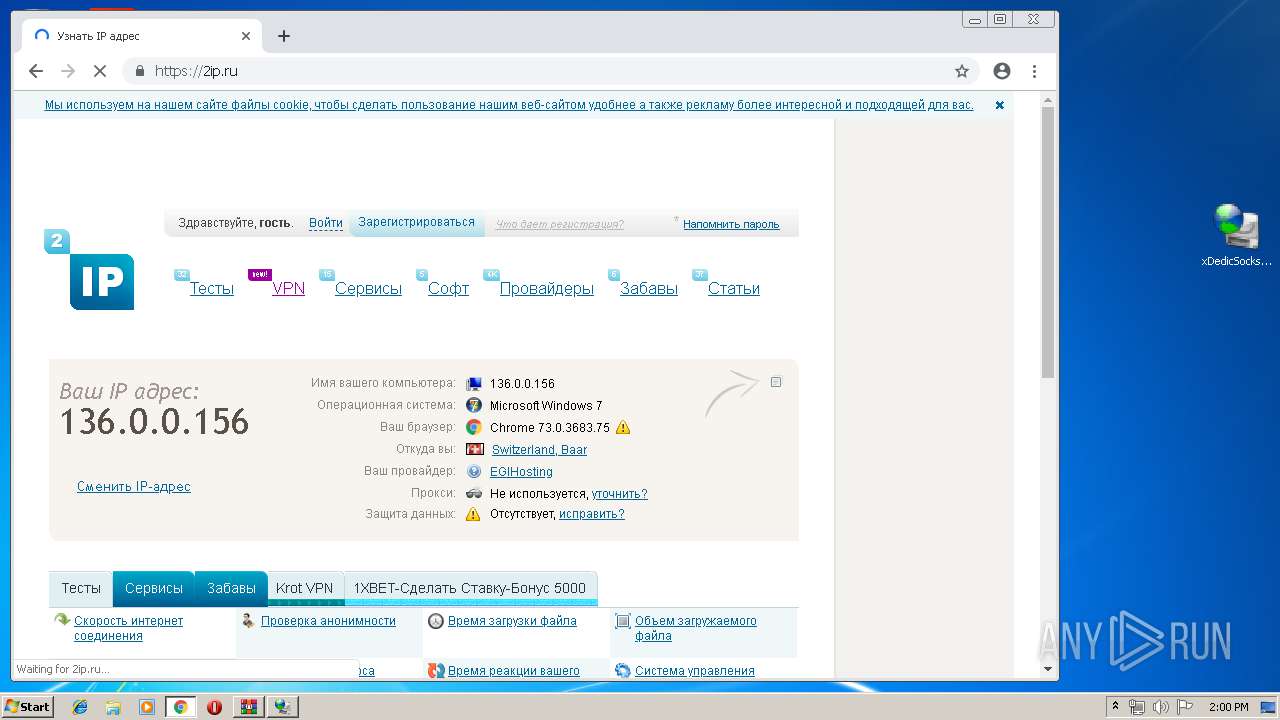Click the site padlock icon in the address bar

139,71
